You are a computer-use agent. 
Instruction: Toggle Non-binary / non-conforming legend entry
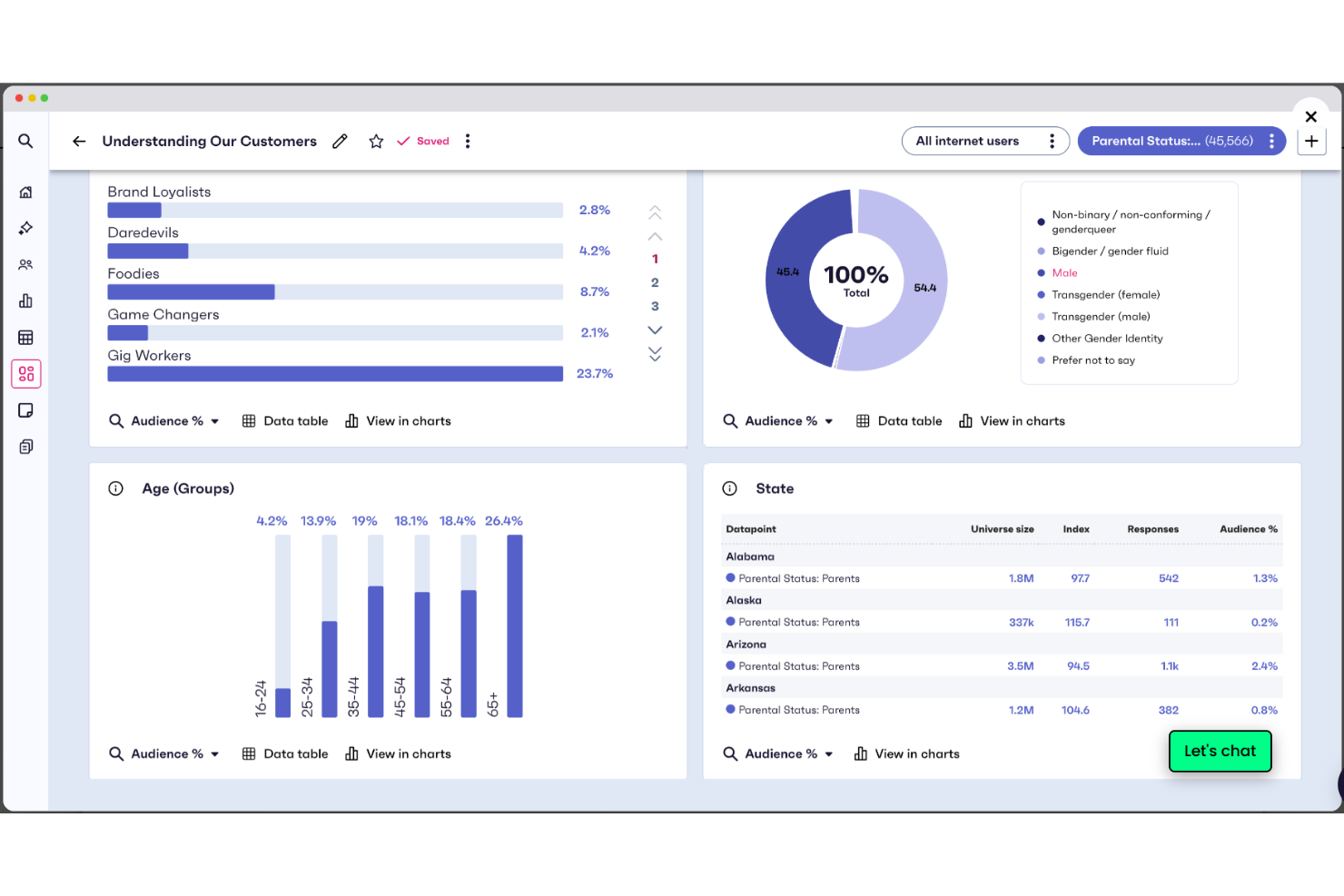1124,222
